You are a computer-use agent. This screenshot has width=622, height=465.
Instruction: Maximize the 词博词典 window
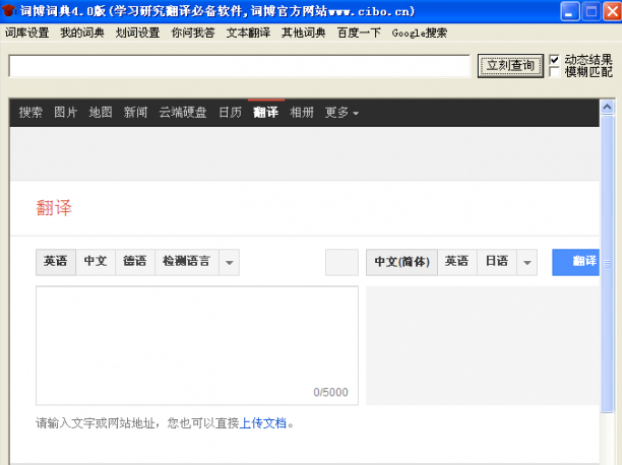pyautogui.click(x=591, y=11)
